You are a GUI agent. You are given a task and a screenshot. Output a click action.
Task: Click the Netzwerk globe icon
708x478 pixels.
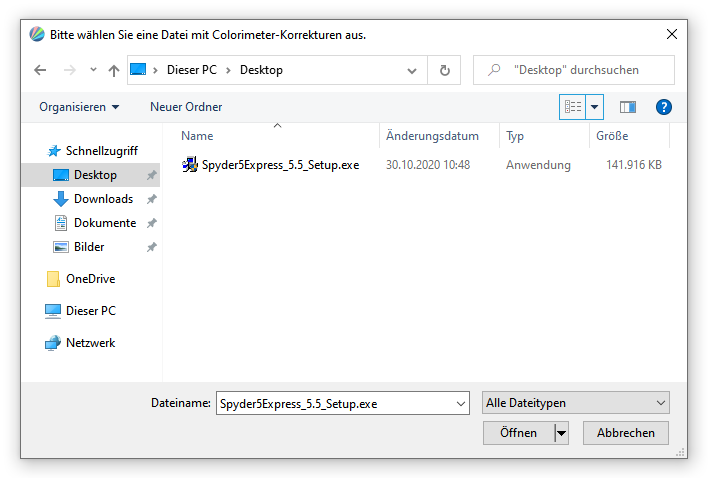53,343
